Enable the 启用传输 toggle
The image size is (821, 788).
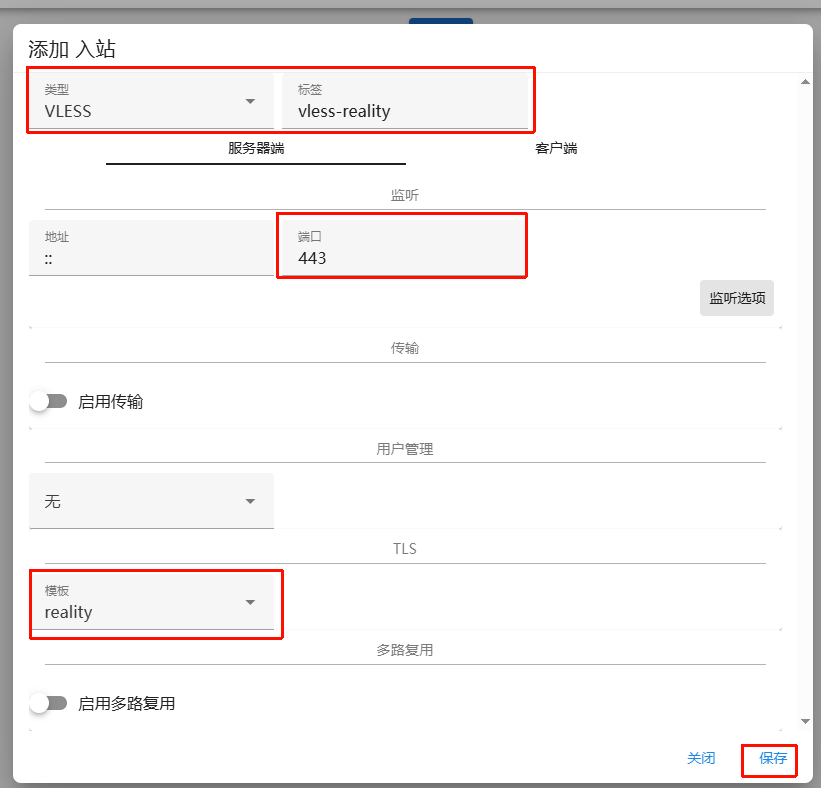48,401
